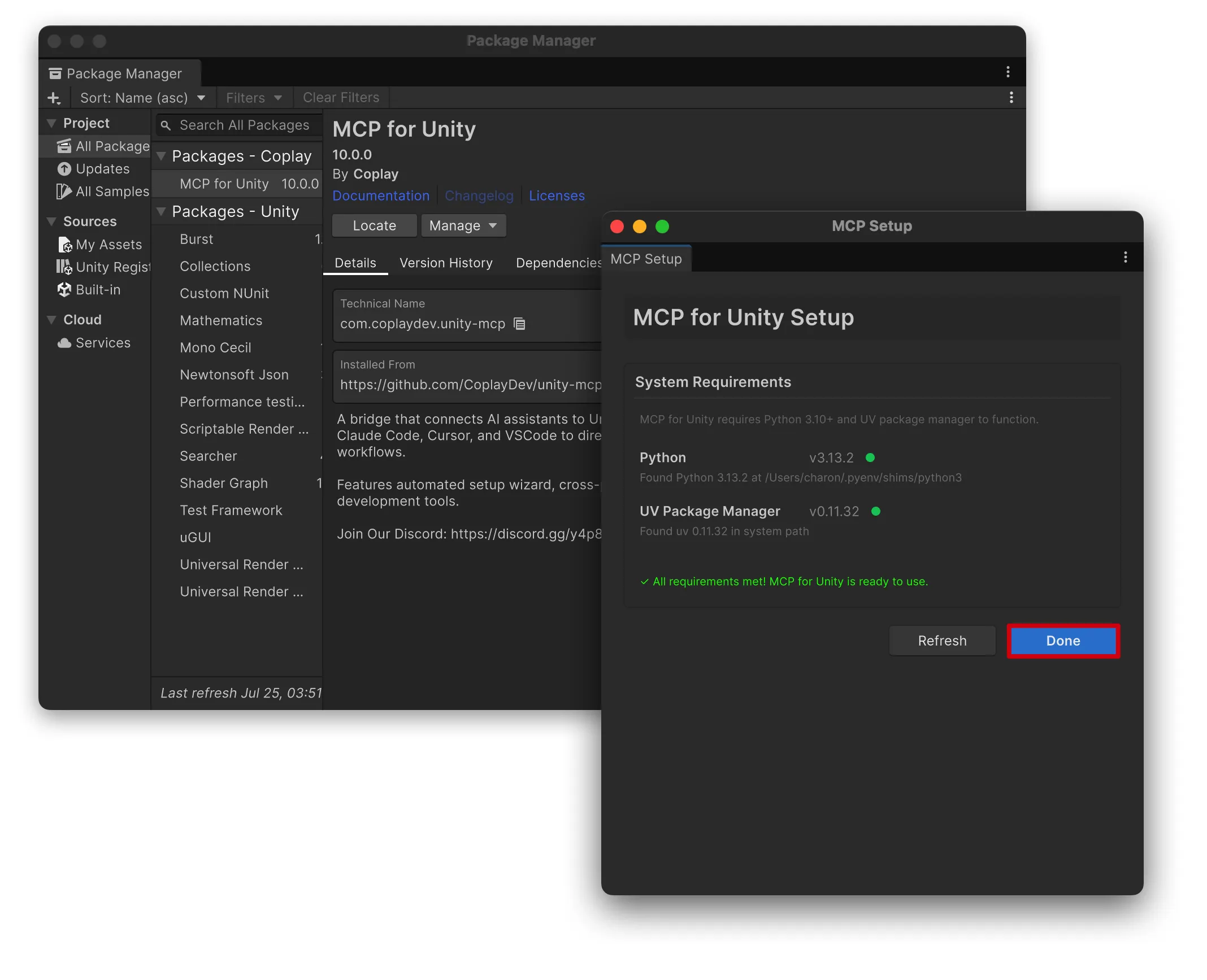The width and height of the screenshot is (1207, 980).
Task: Zoom the MCP Setup window
Action: (662, 227)
